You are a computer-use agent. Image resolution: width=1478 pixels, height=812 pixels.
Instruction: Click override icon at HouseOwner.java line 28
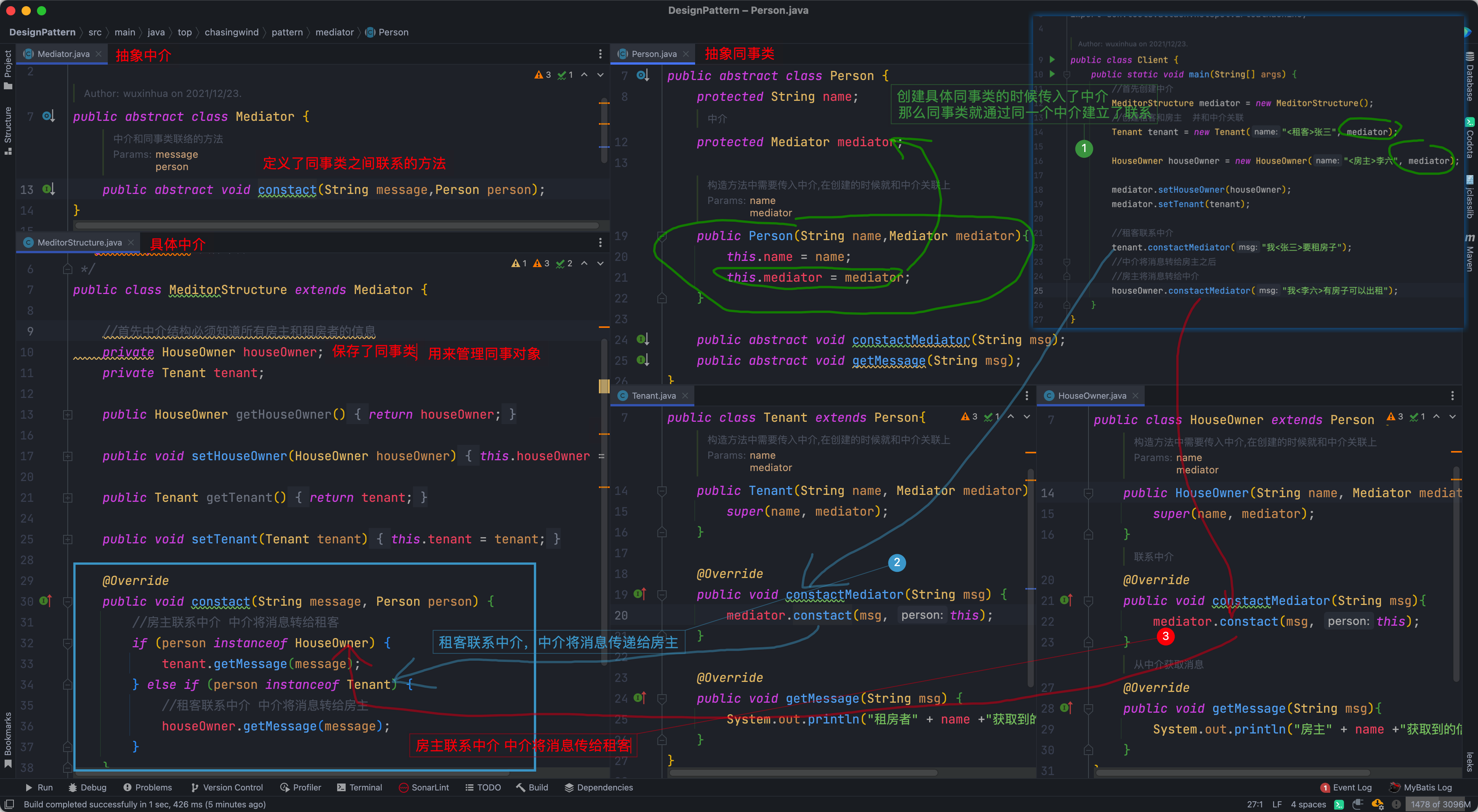[1066, 708]
